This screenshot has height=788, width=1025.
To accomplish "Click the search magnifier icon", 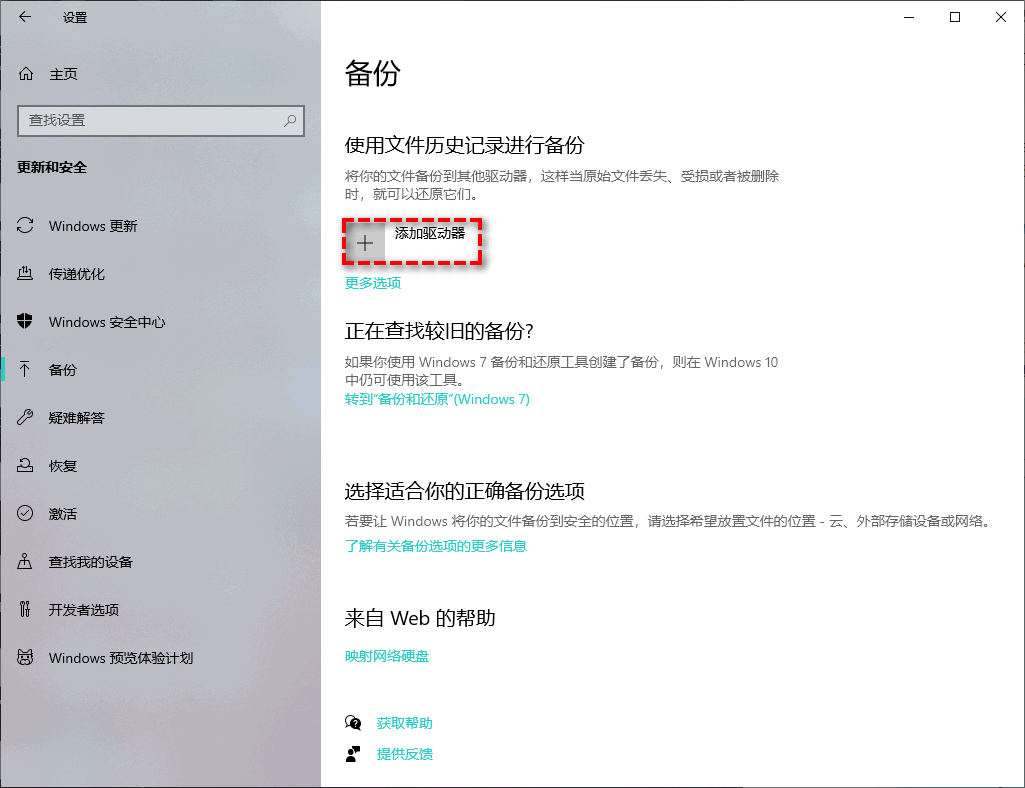I will (290, 120).
